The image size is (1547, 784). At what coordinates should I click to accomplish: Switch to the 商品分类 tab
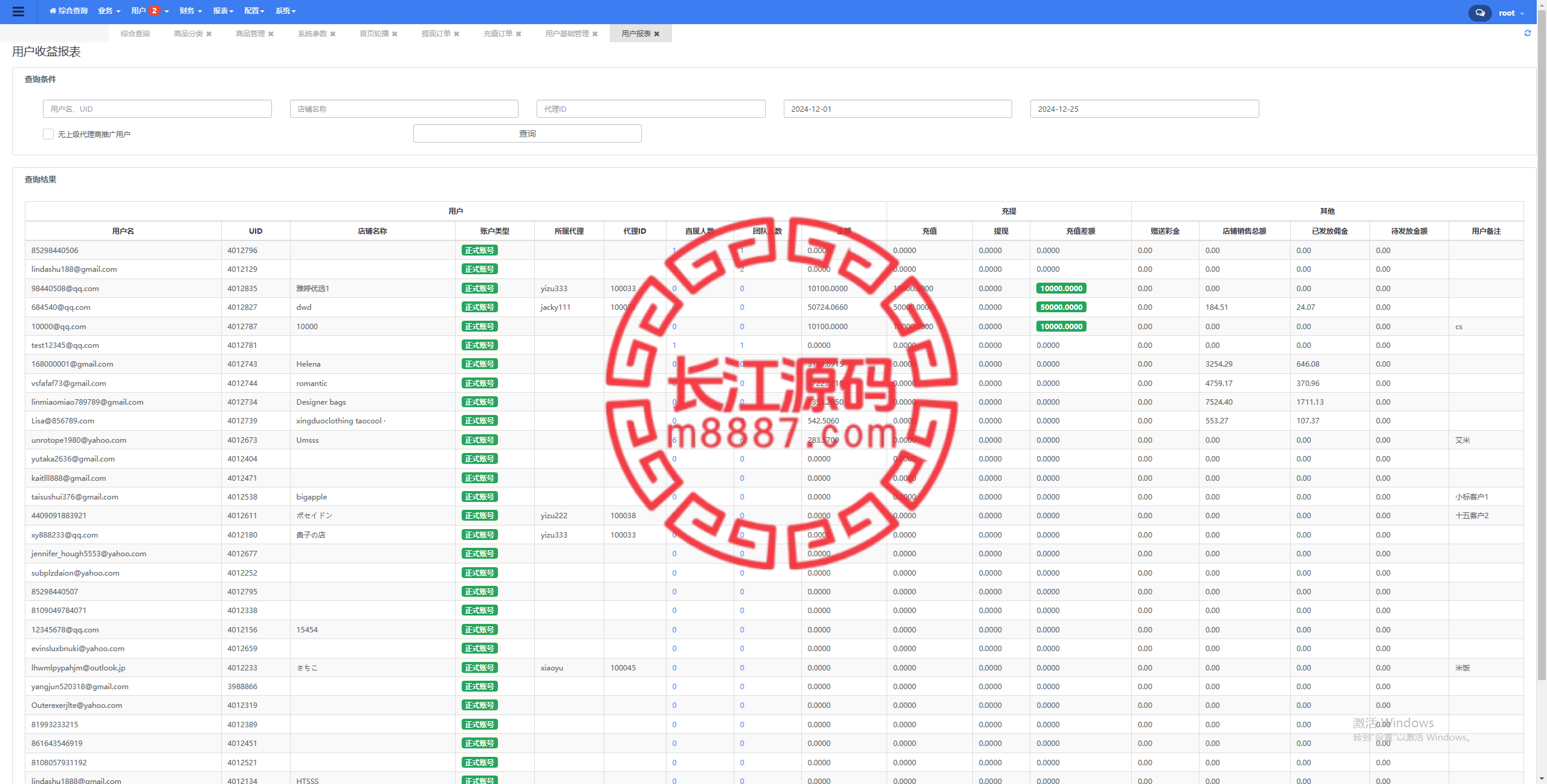189,34
